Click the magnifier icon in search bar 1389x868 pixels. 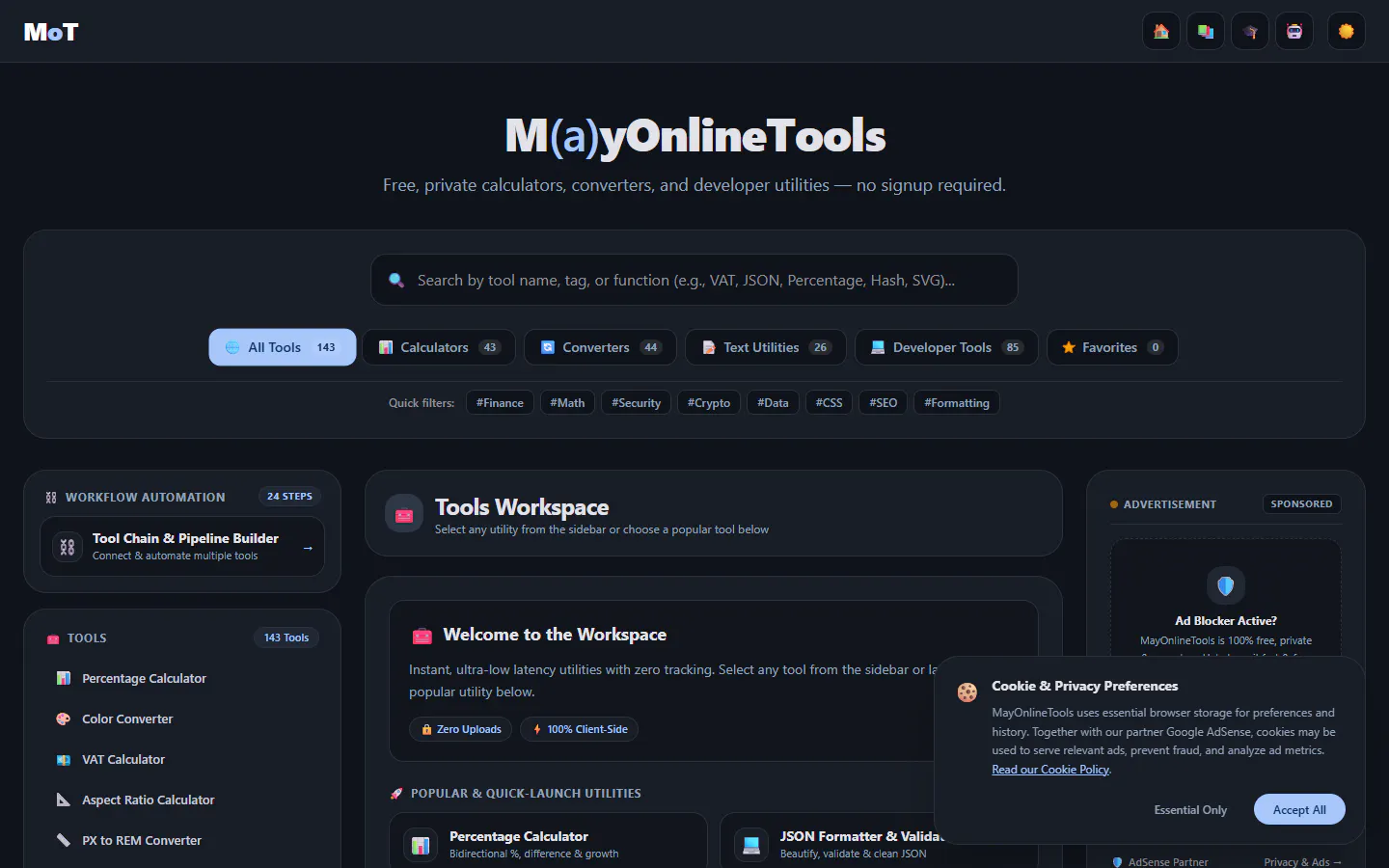[396, 281]
